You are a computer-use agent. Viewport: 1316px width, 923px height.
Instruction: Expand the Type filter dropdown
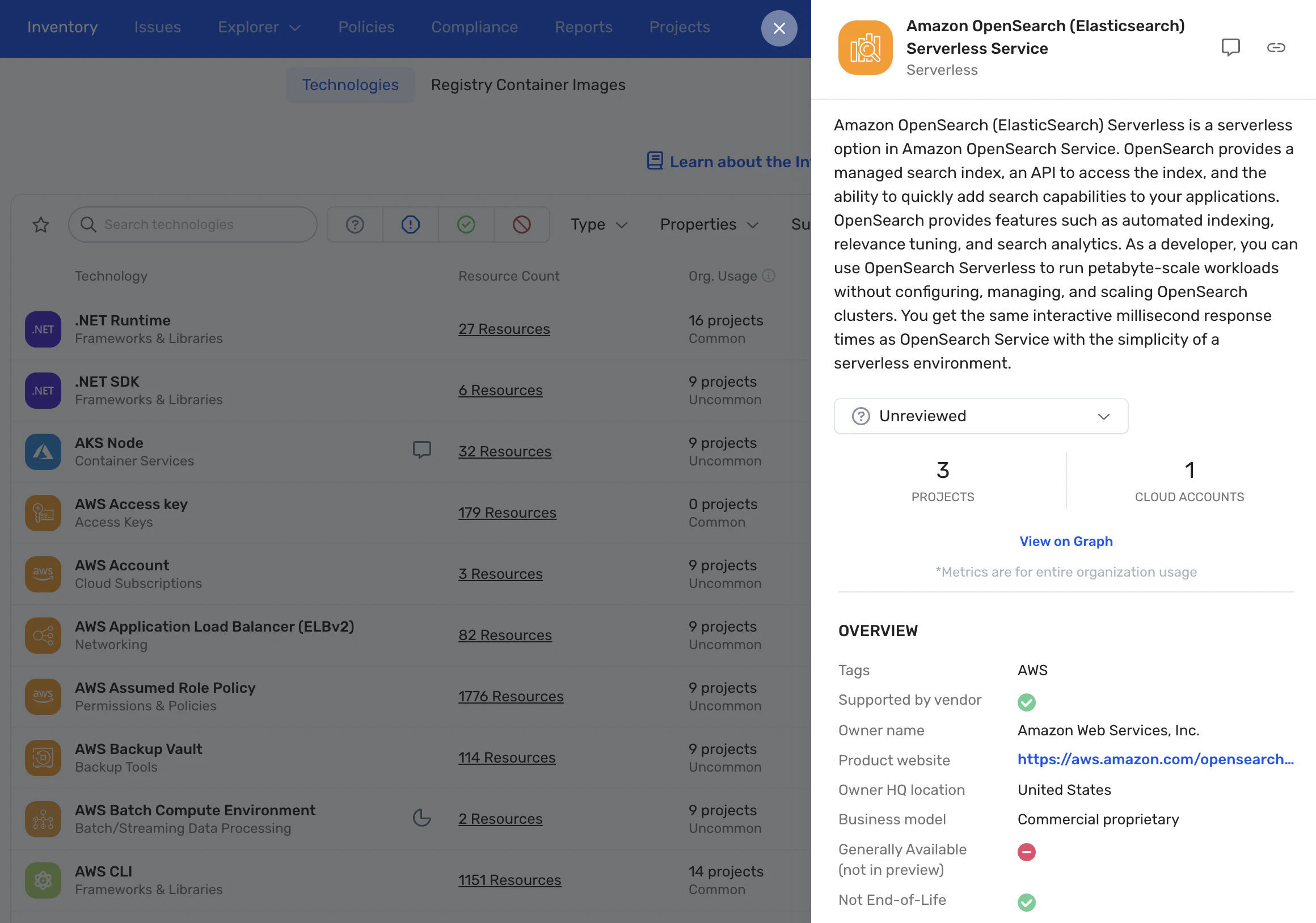point(599,225)
